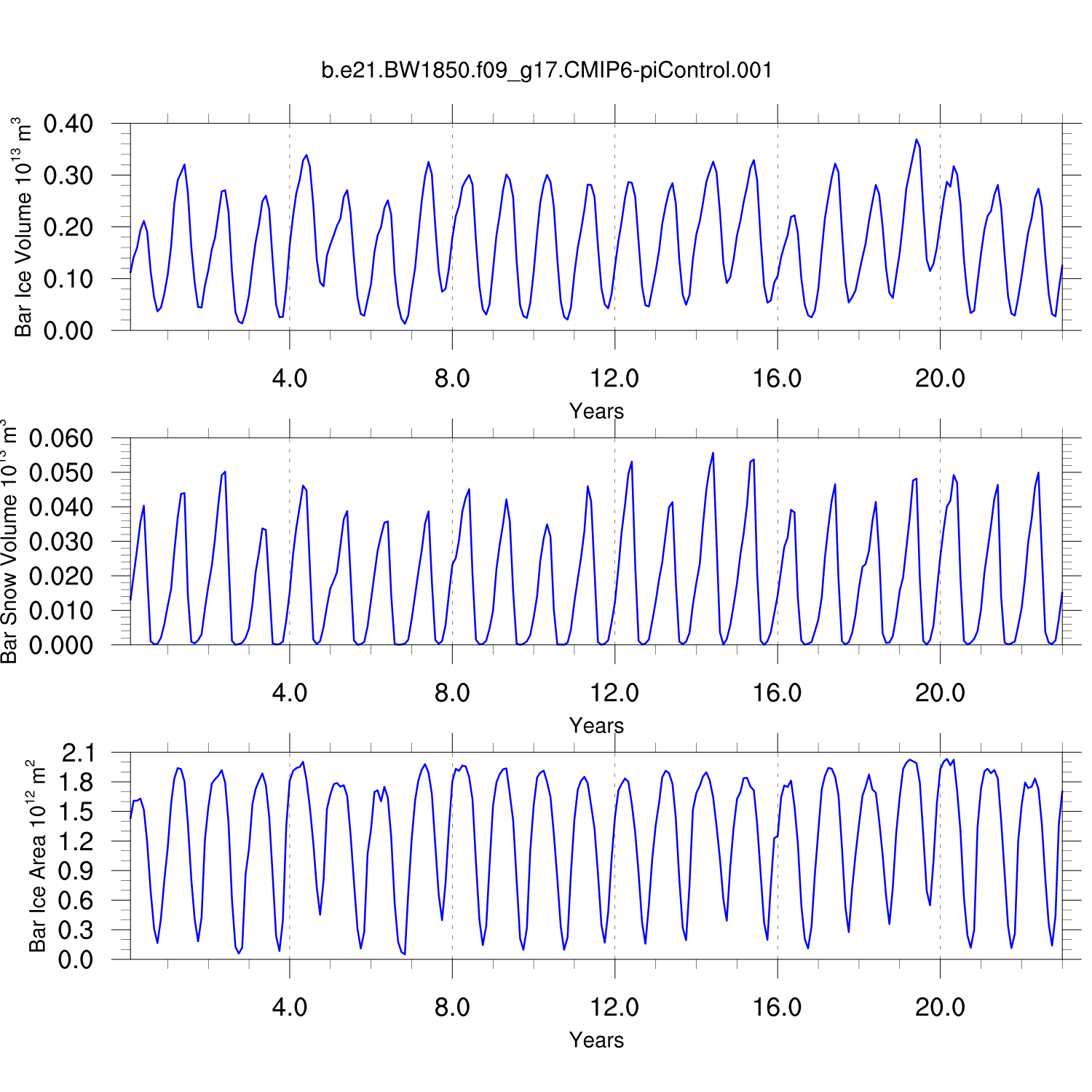Image resolution: width=1092 pixels, height=1092 pixels.
Task: Click the 0.00 tick label on ice volume axis
Action: pyautogui.click(x=68, y=331)
